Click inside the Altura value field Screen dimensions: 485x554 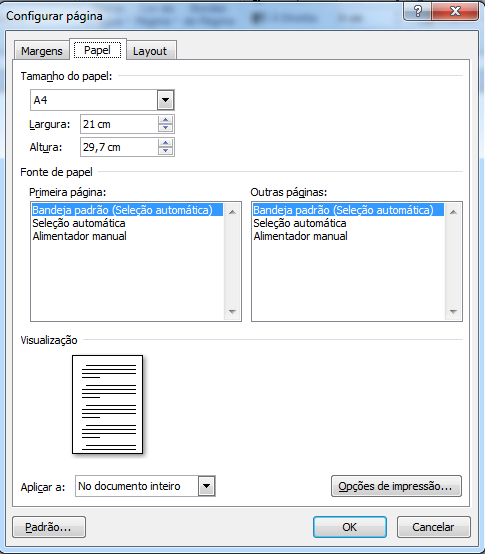click(x=119, y=147)
